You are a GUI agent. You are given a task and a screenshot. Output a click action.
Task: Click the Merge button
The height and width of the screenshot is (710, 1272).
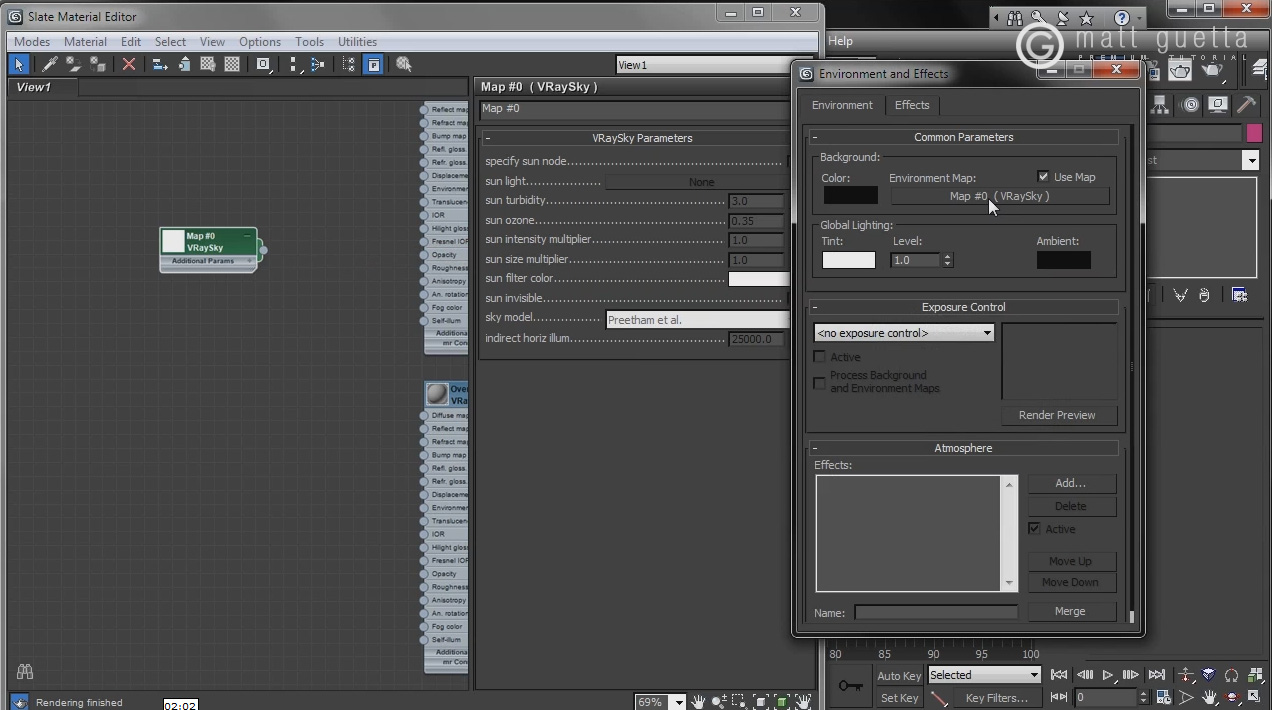tap(1070, 611)
